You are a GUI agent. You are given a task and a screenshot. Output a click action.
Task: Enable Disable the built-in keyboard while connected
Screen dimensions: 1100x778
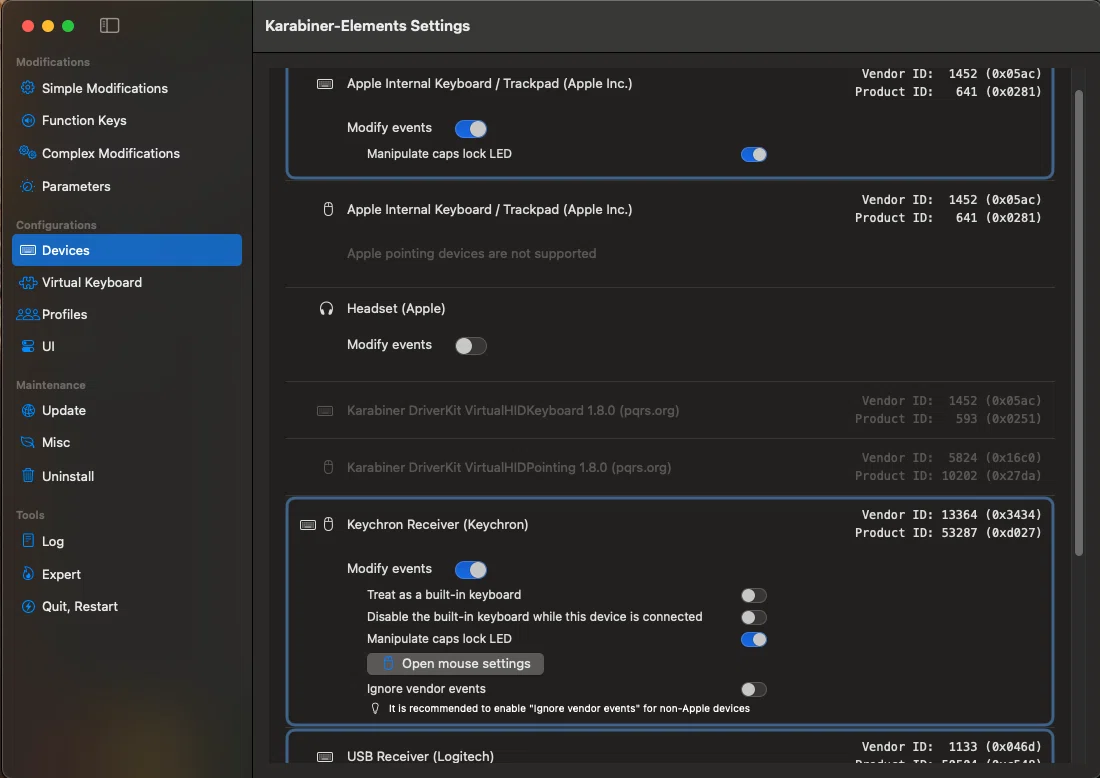[753, 617]
